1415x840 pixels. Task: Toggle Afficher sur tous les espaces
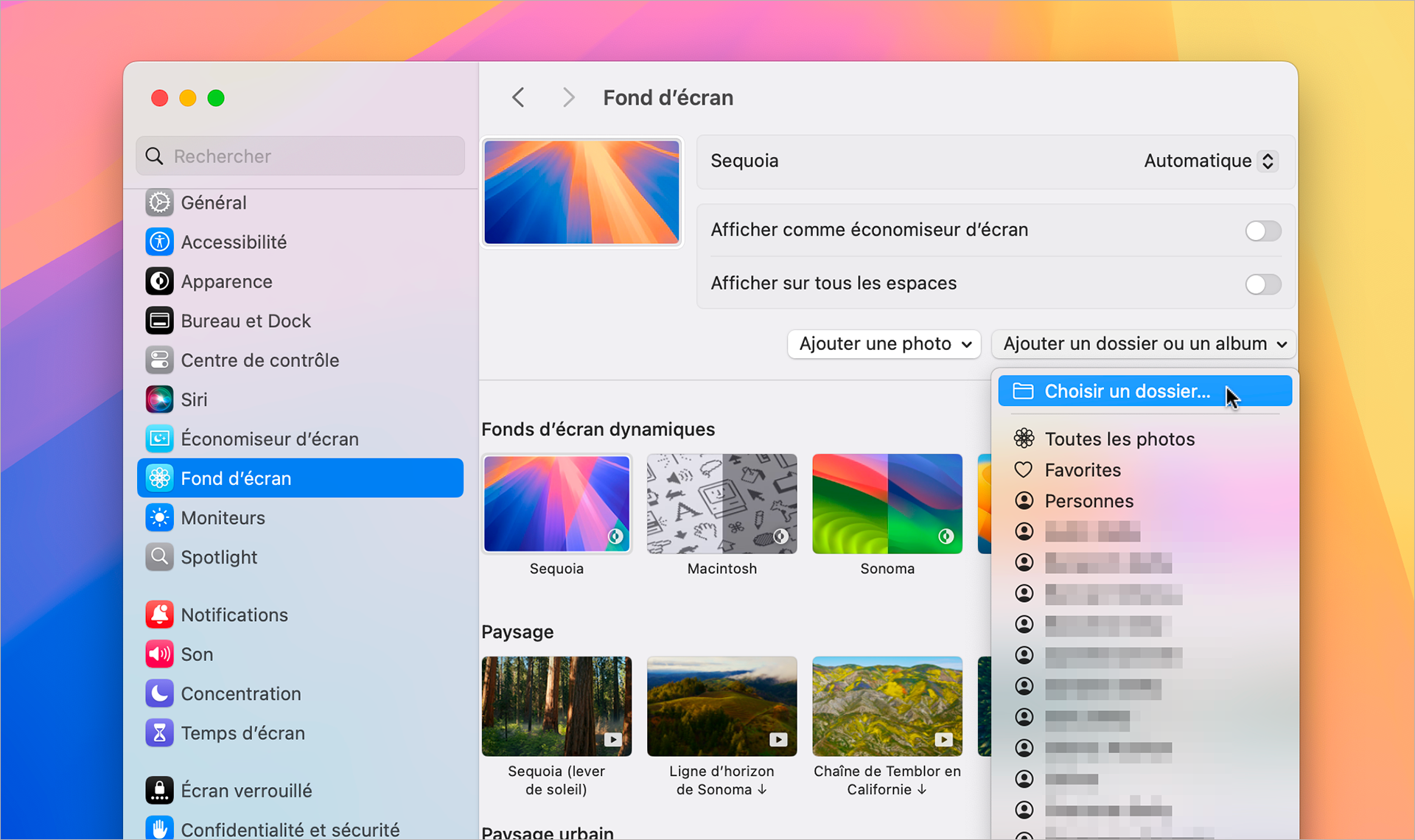[x=1262, y=284]
